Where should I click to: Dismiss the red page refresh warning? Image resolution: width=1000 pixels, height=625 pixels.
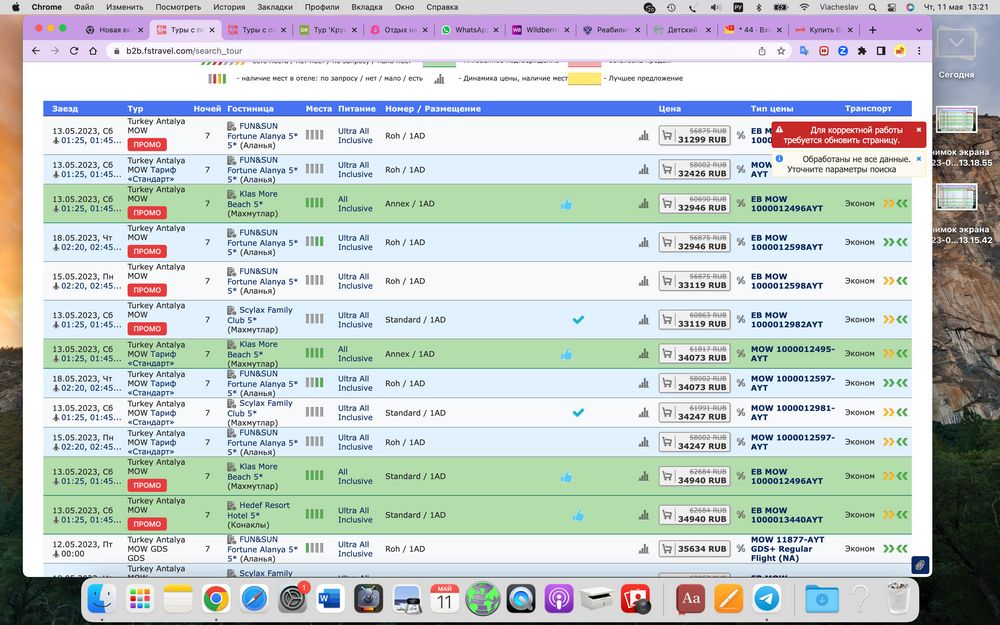pos(919,129)
